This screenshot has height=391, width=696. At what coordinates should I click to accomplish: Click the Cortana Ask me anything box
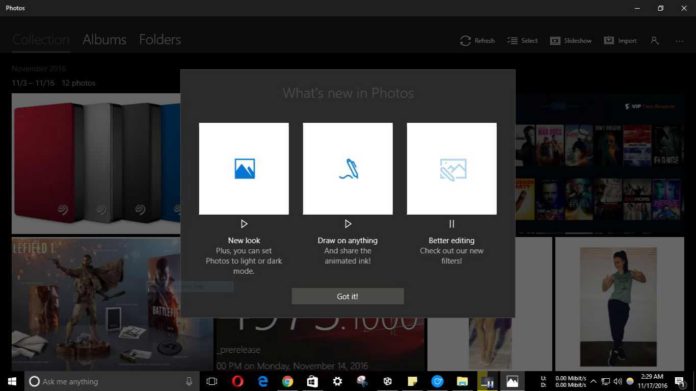pos(111,381)
